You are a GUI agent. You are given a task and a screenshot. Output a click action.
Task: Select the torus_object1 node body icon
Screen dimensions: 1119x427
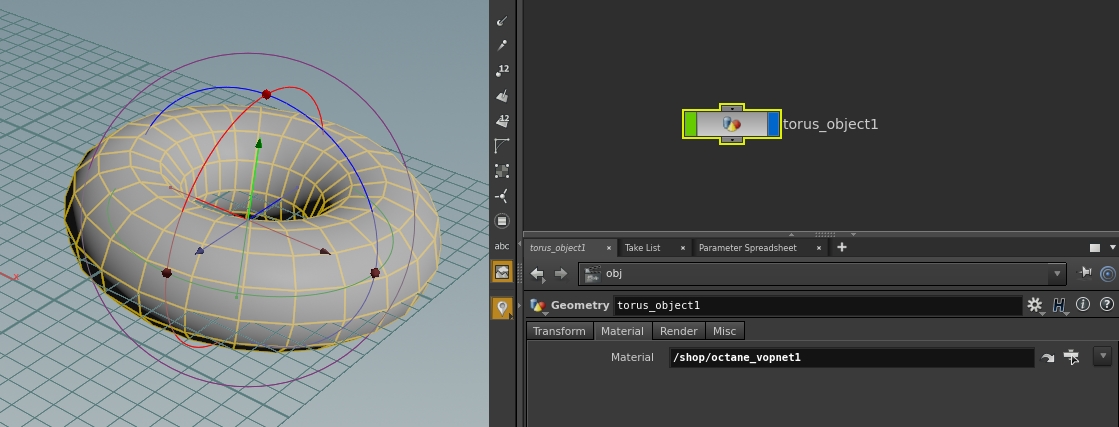pos(731,124)
